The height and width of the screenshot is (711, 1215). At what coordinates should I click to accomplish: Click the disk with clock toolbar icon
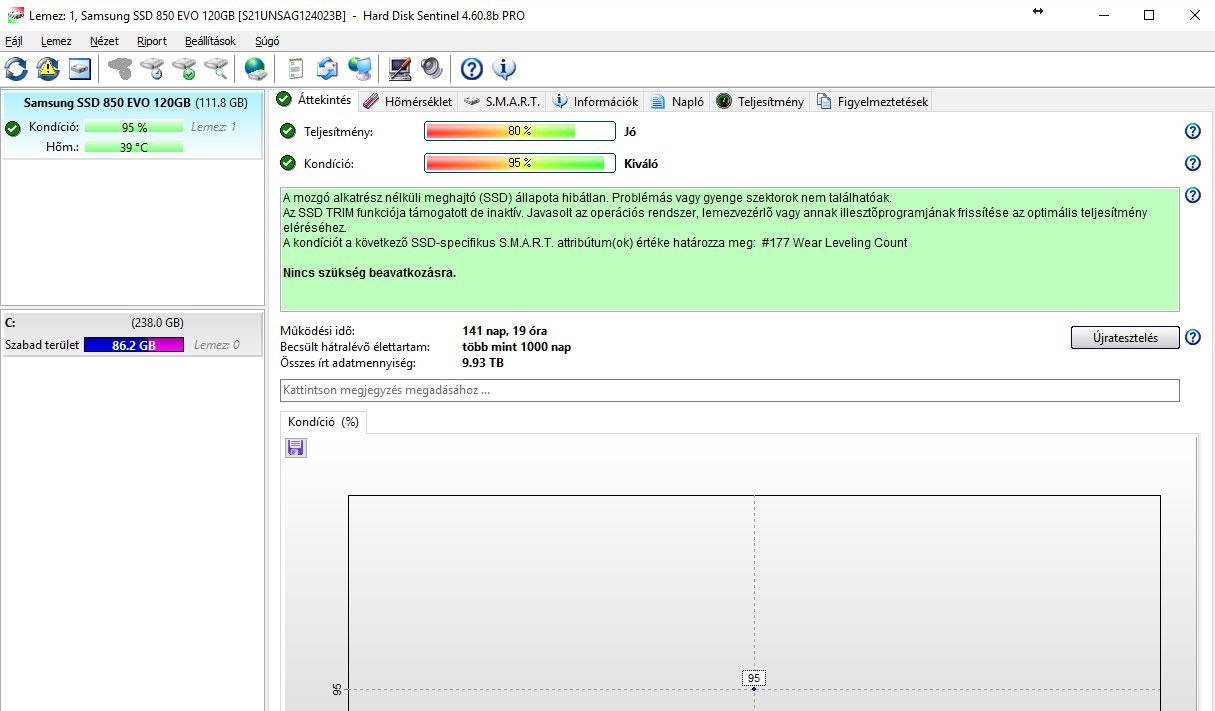152,69
